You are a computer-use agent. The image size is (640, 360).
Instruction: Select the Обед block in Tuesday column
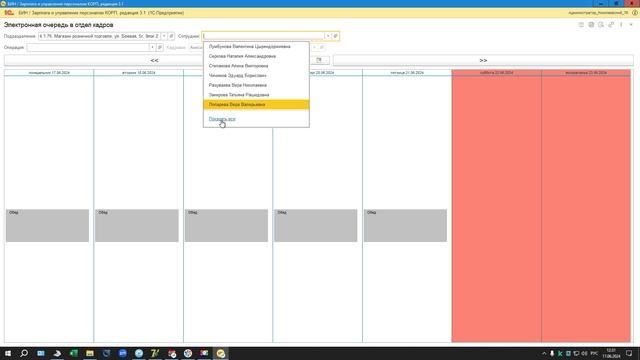[137, 225]
